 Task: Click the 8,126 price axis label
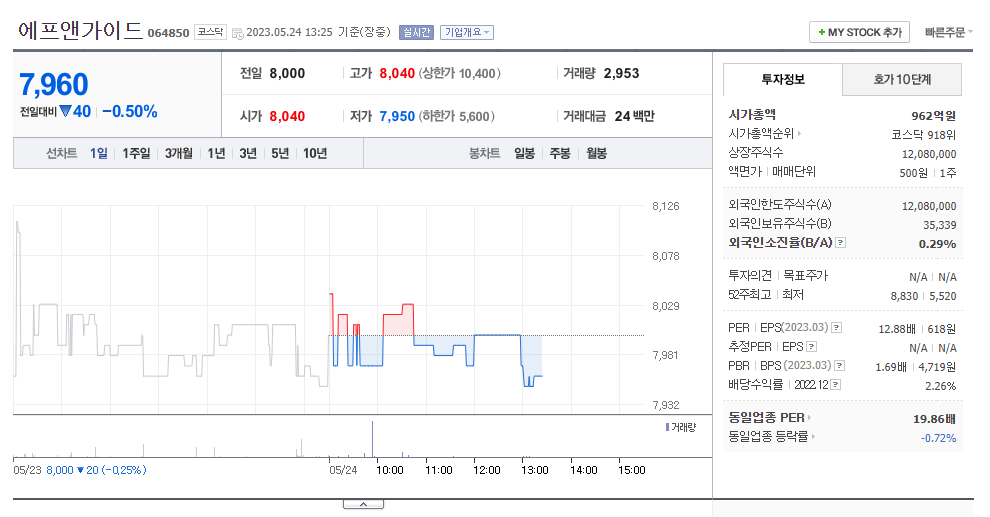coord(665,206)
